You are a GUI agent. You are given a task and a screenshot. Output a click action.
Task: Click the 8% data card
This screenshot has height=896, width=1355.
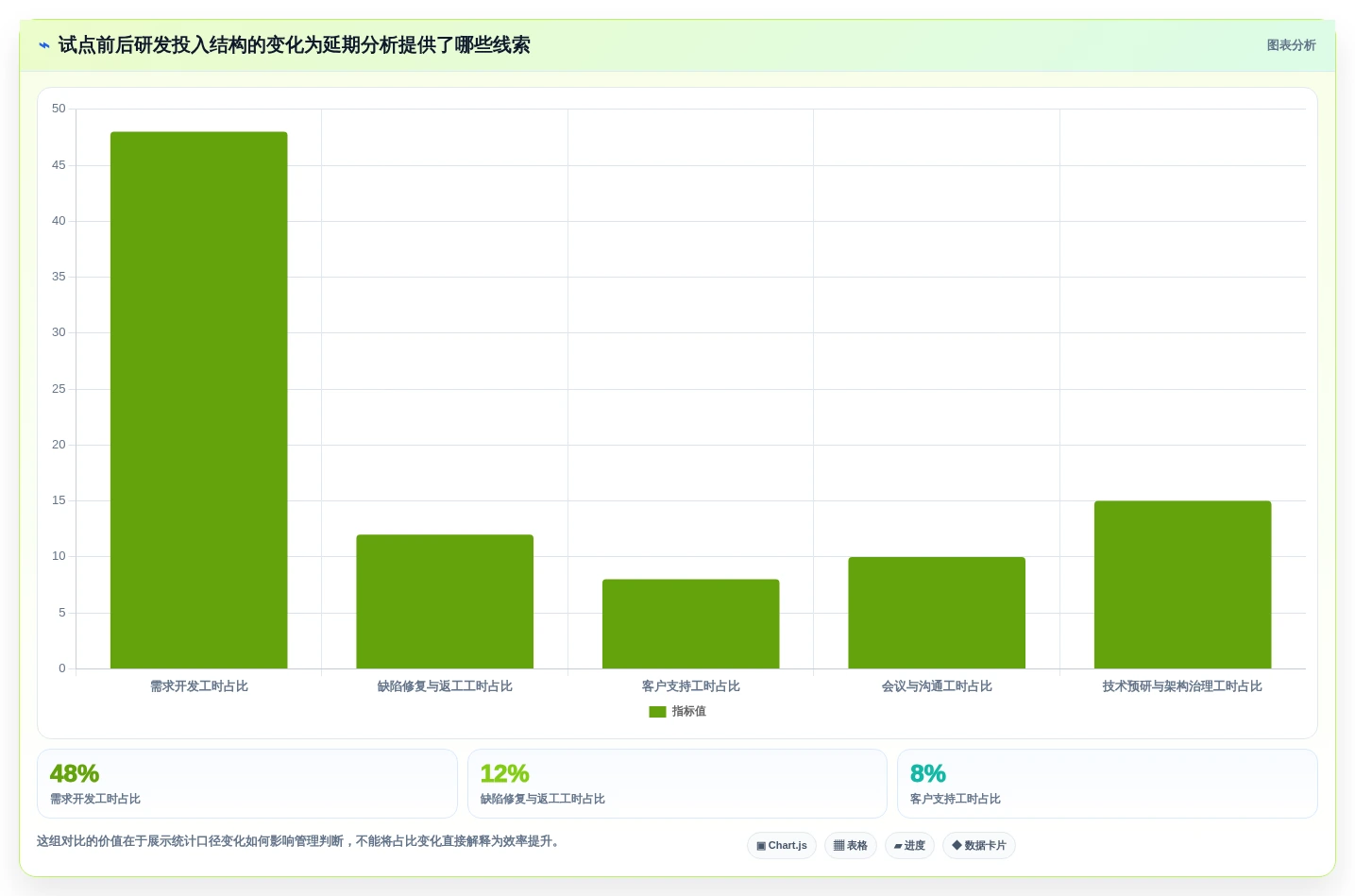point(1108,784)
